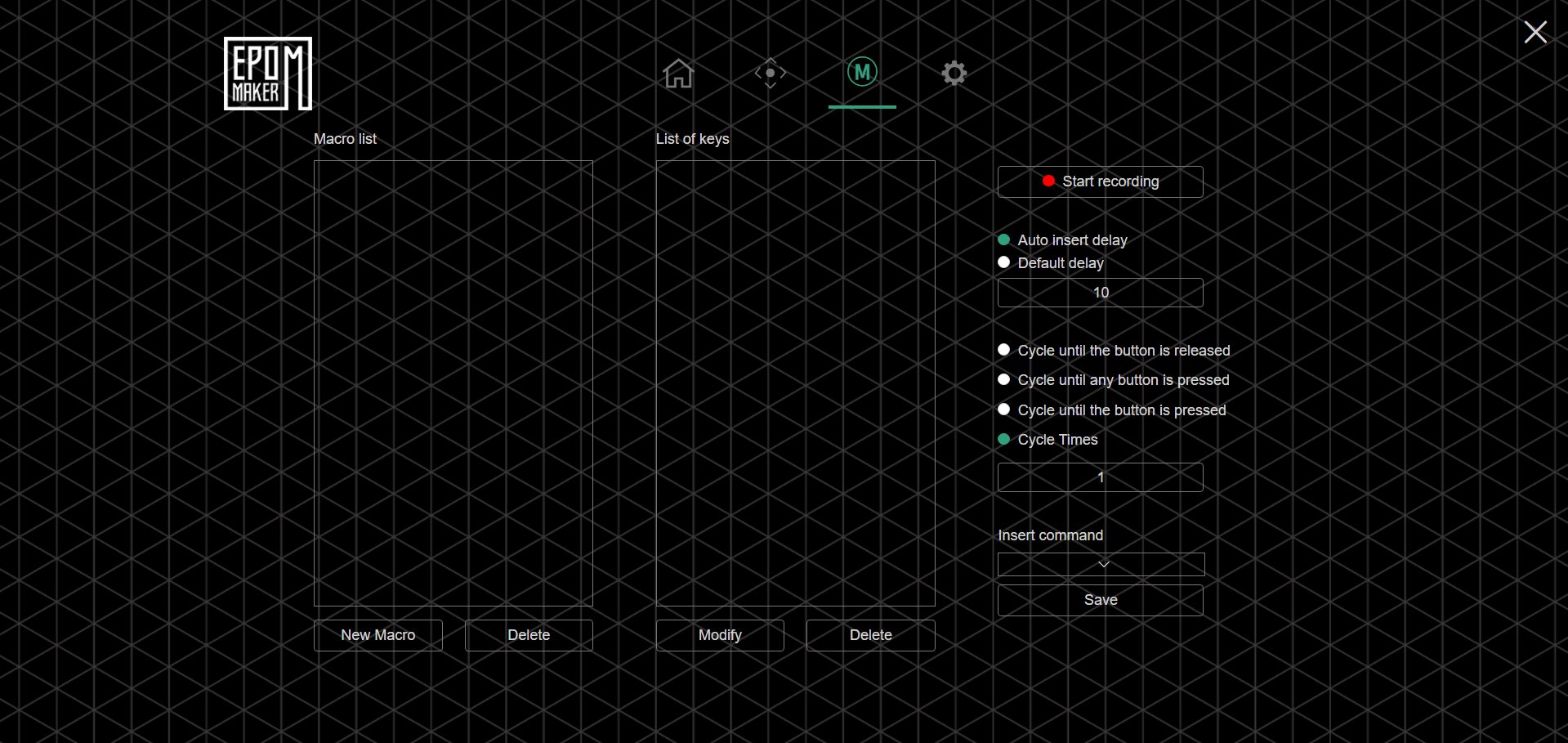Save the macro settings
Viewport: 1568px width, 743px height.
[x=1100, y=600]
